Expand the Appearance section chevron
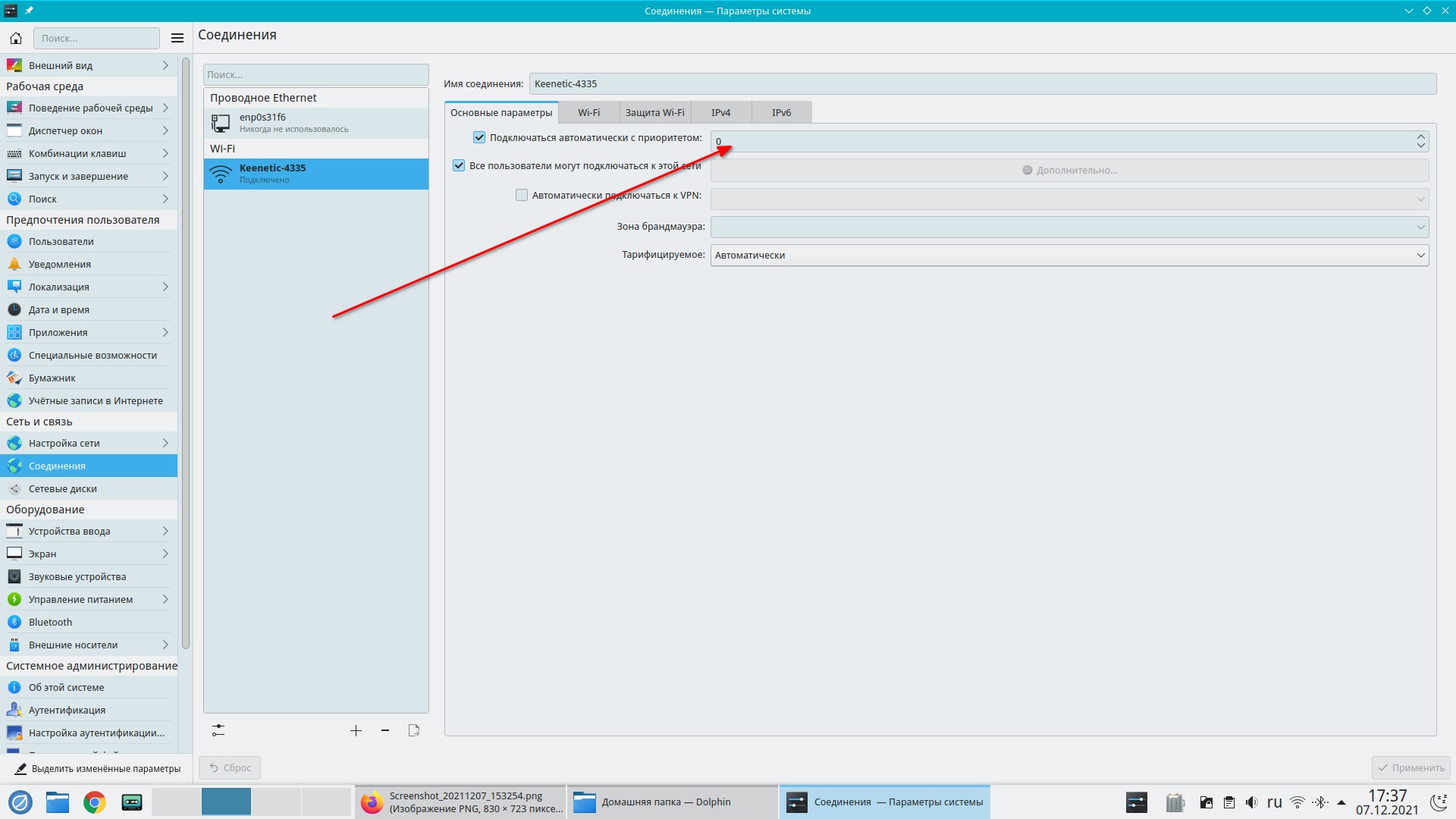 click(165, 65)
